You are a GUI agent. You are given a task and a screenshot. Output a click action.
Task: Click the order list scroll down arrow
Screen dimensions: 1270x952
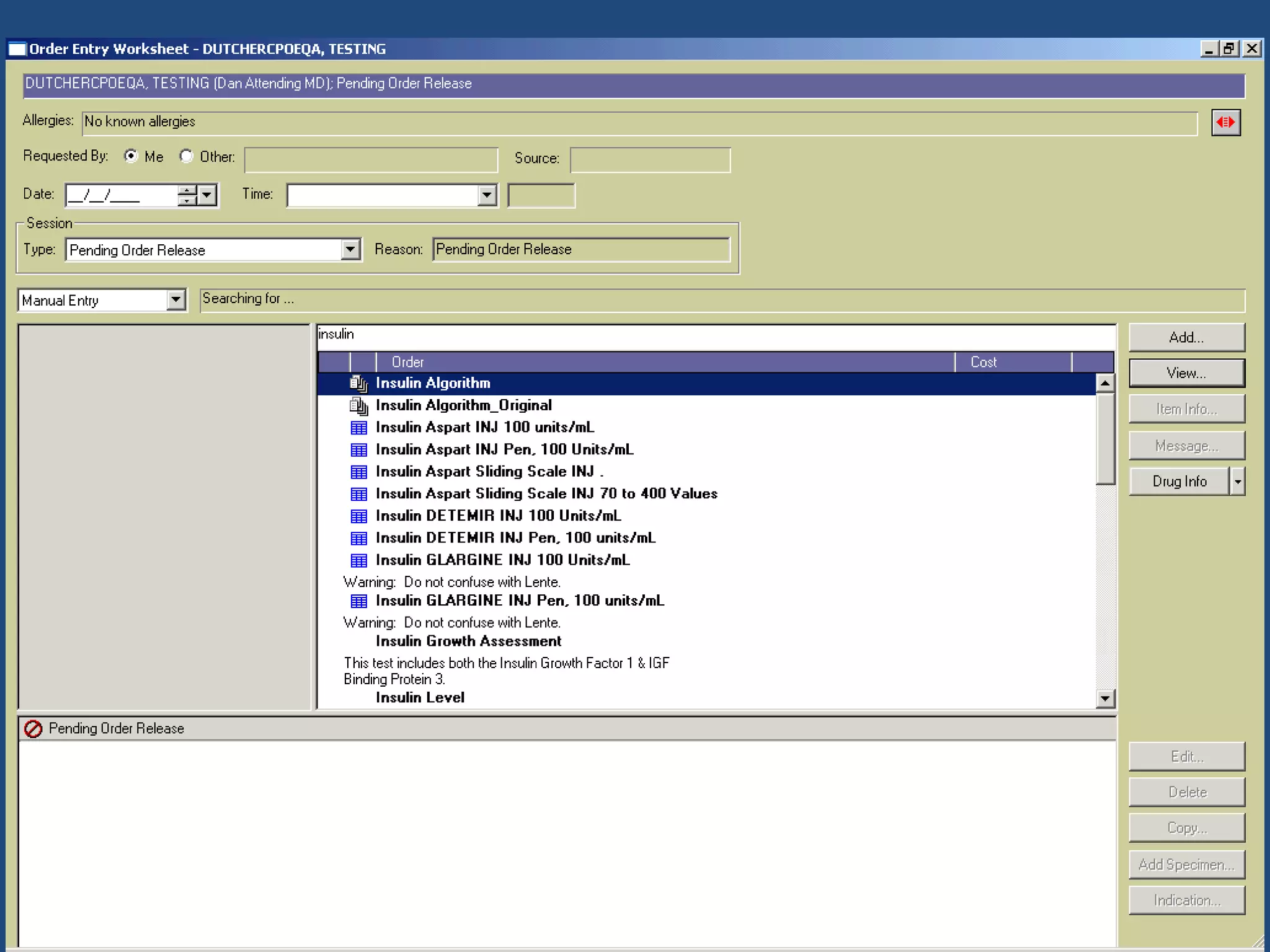click(1105, 699)
